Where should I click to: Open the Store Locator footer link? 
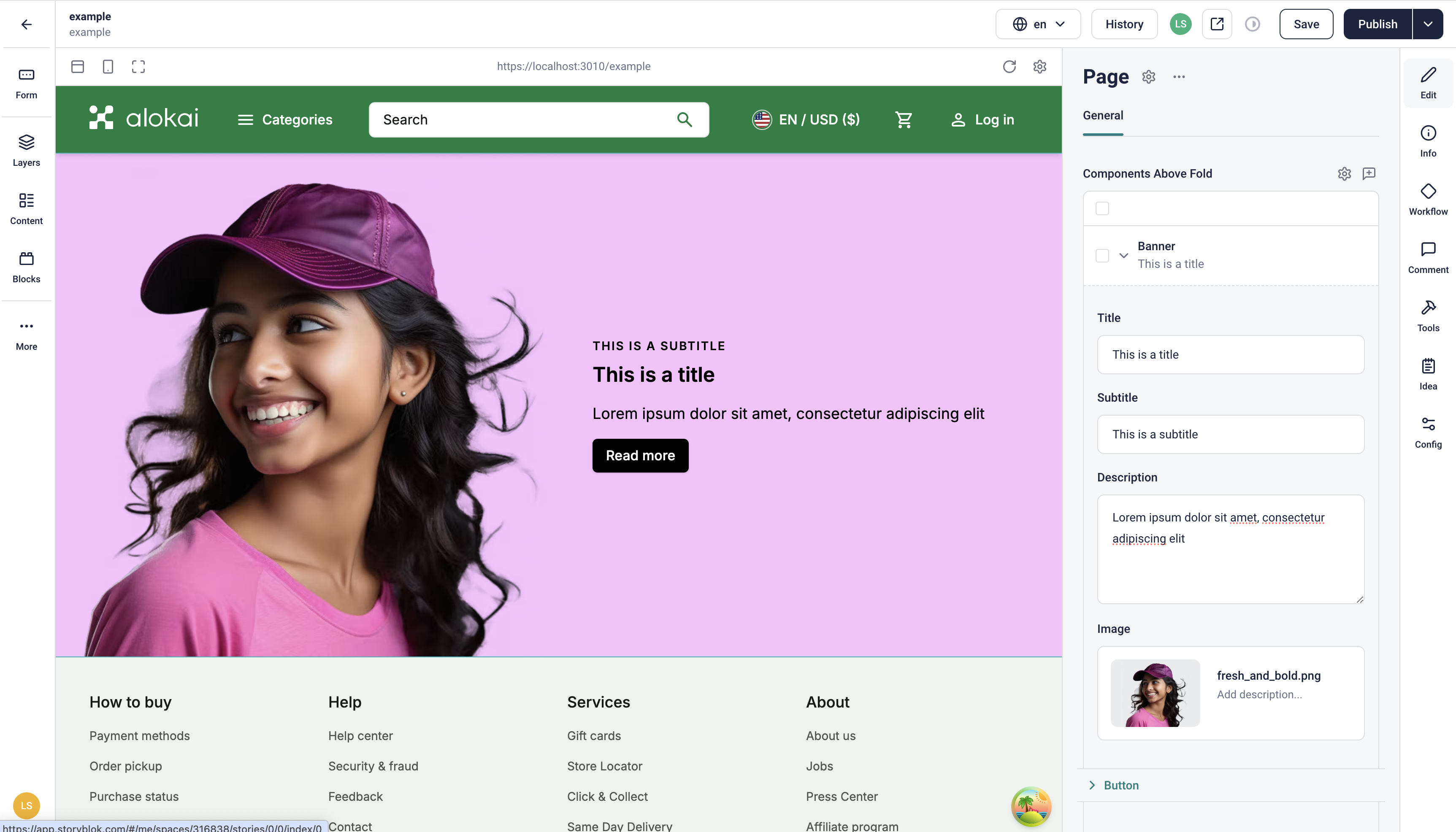click(x=605, y=766)
